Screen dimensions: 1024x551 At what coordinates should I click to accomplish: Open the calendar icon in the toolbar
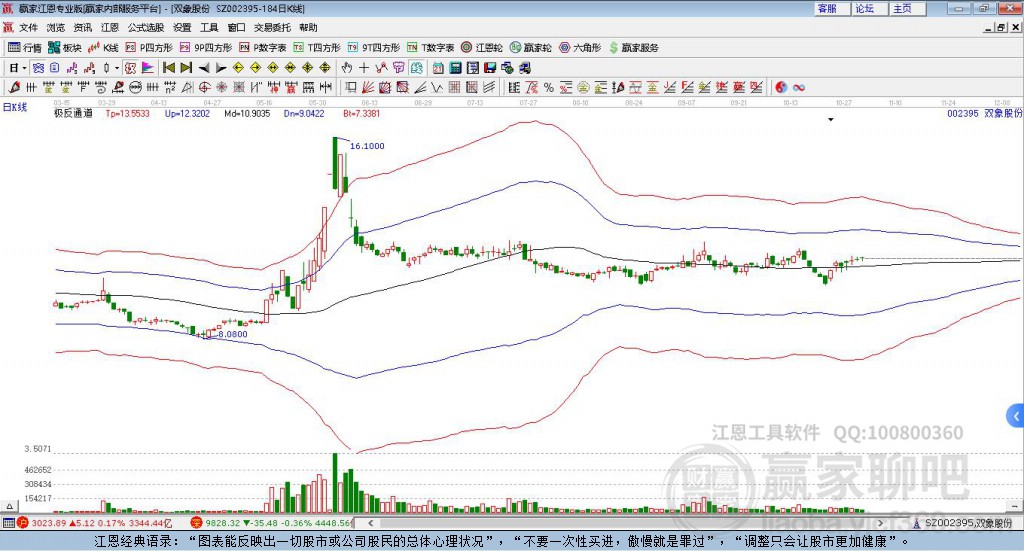438,68
